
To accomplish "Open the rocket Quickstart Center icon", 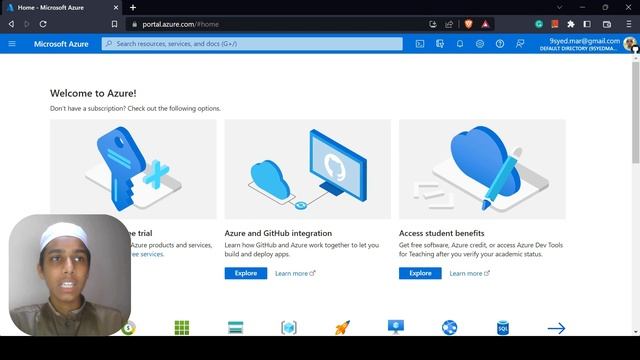I will [342, 327].
